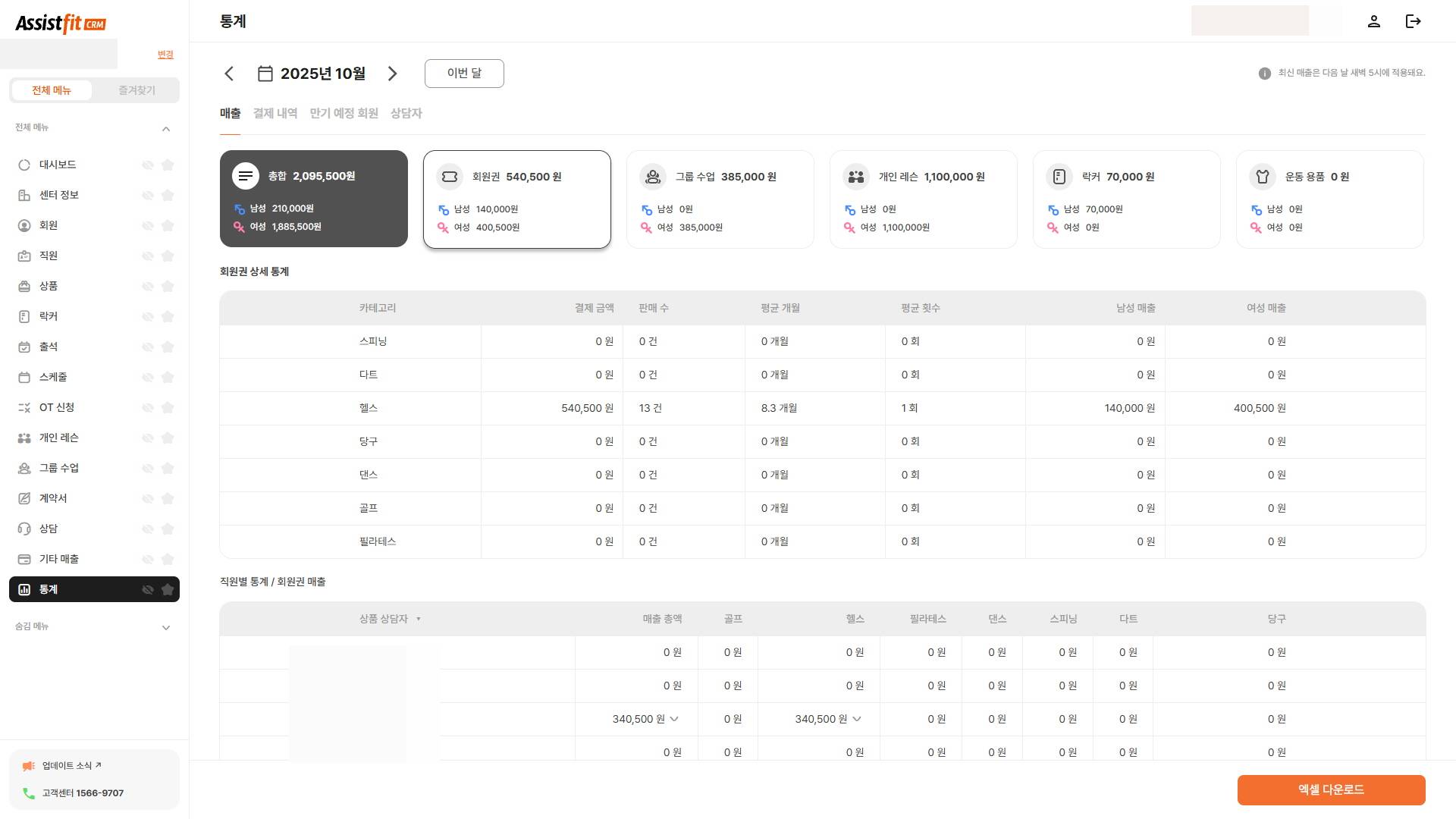Click the calendar icon beside 2025년 10월
Screen dimensions: 1456x819
pos(265,74)
